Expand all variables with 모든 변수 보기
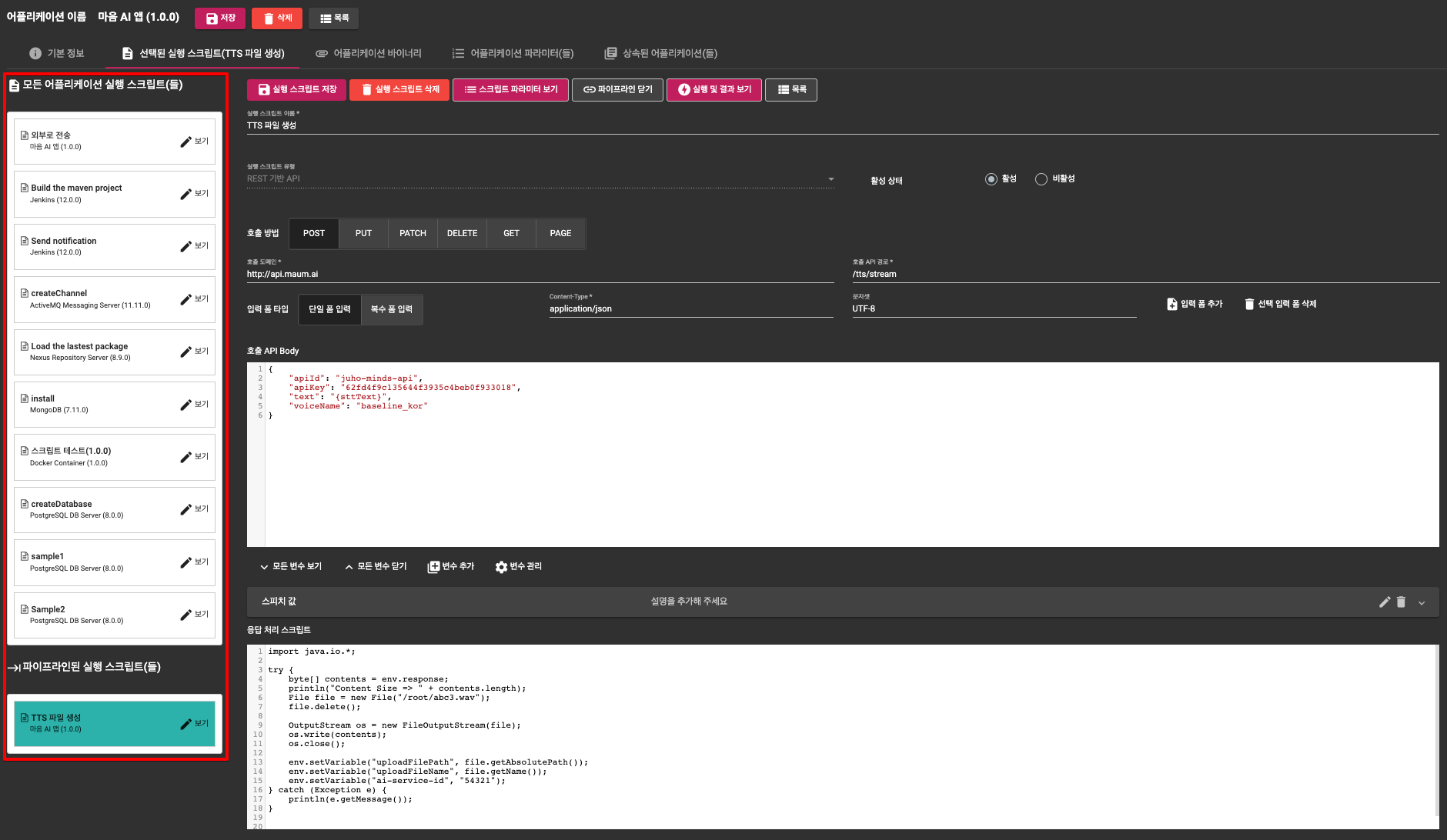The height and width of the screenshot is (840, 1447). coord(291,566)
